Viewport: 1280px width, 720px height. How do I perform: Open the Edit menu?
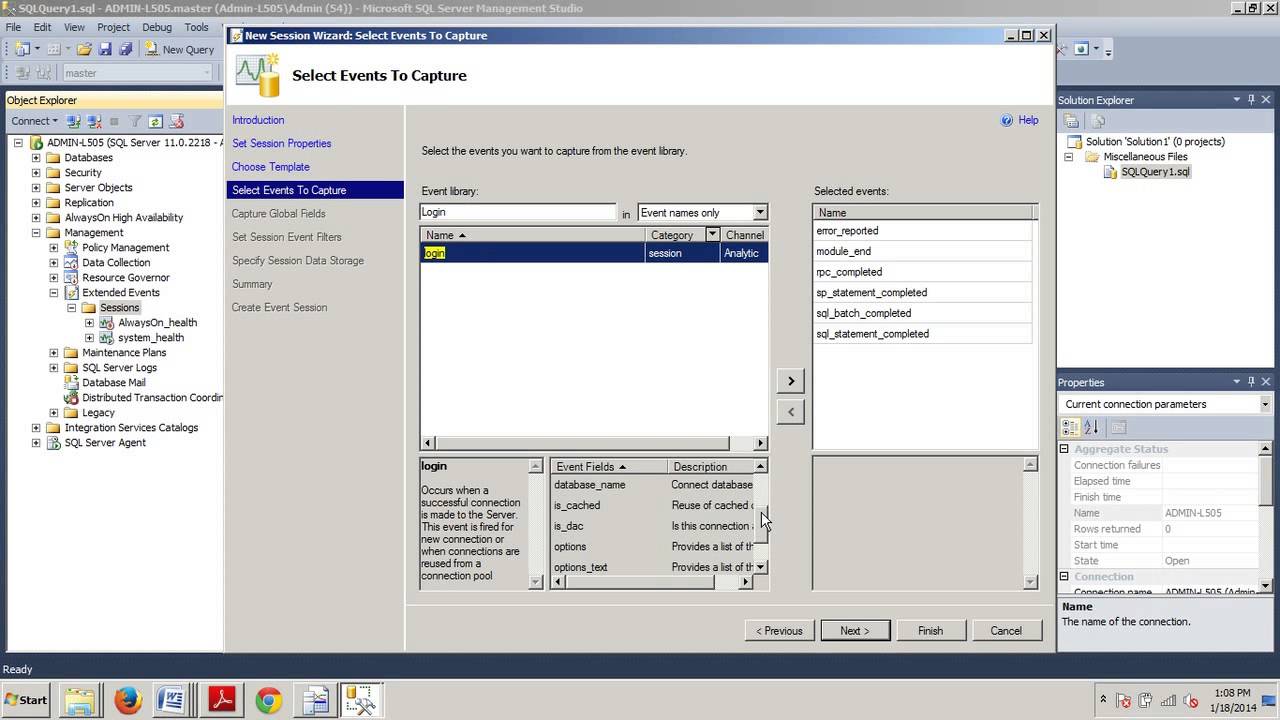pos(43,27)
